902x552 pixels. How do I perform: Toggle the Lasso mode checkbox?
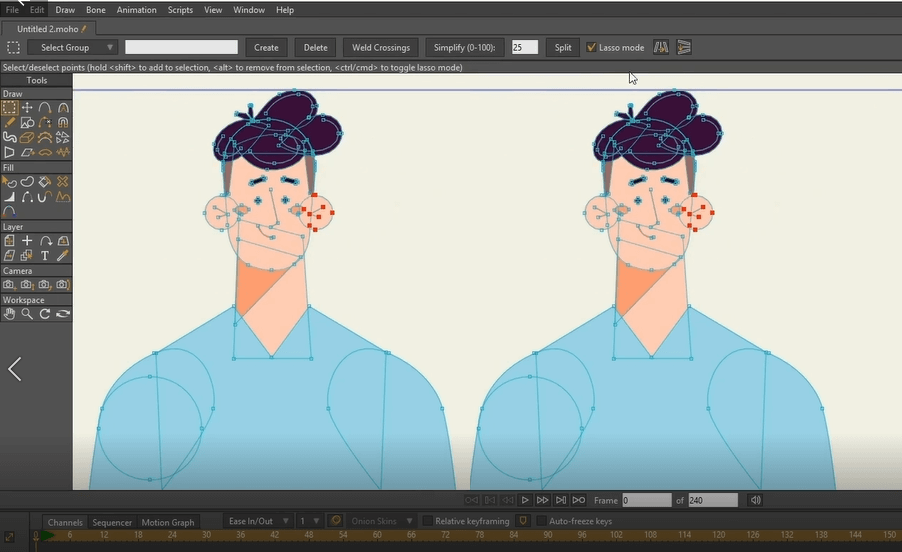pyautogui.click(x=591, y=47)
